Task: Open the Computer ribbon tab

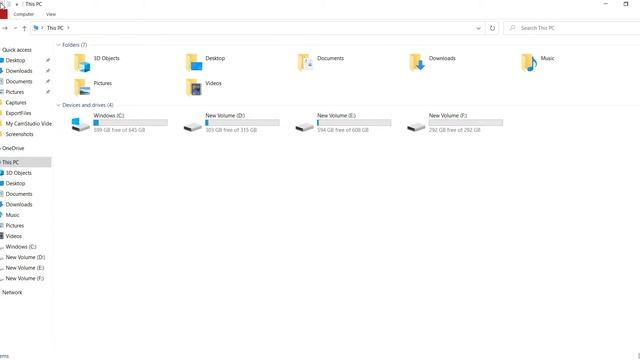Action: (x=24, y=14)
